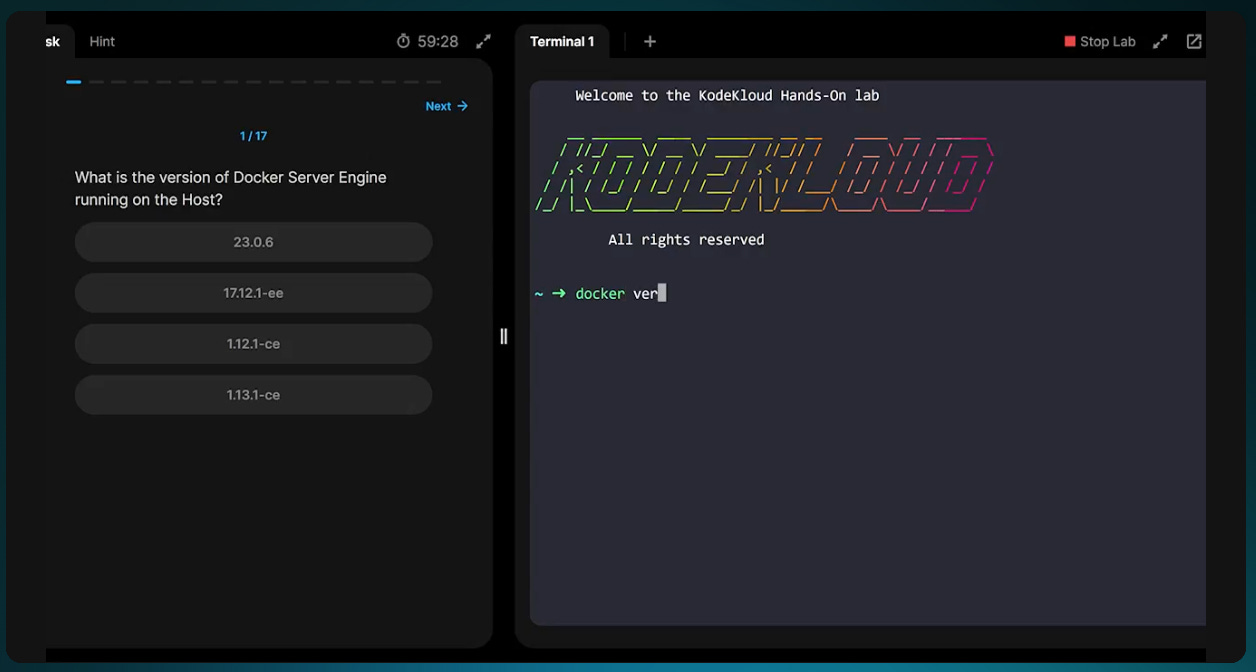This screenshot has height=672, width=1256.
Task: Add a new terminal with plus icon
Action: point(650,41)
